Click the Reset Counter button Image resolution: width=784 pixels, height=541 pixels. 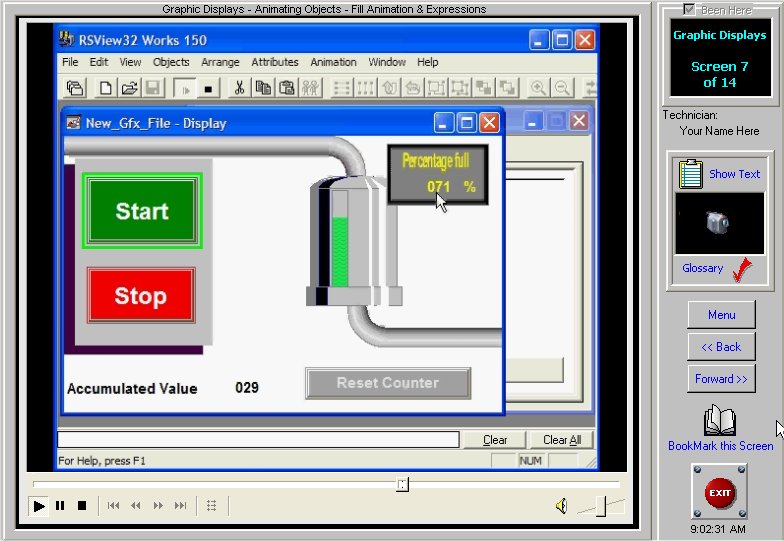[x=388, y=383]
